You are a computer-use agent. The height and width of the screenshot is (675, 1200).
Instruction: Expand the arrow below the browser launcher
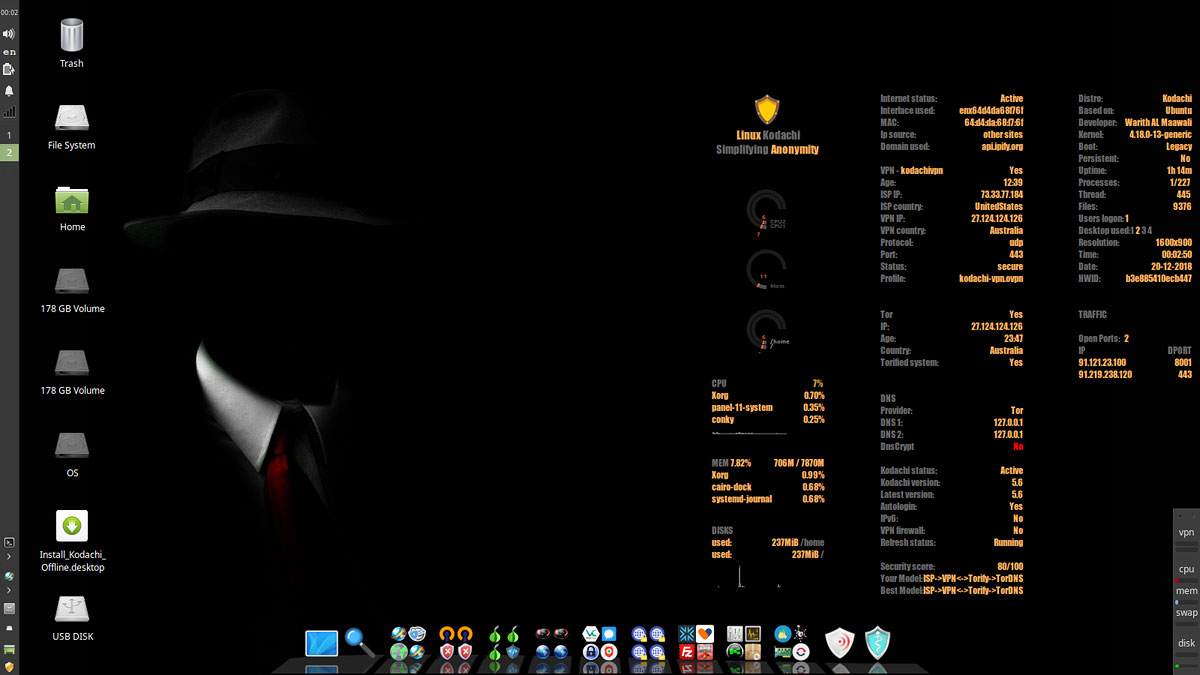[x=9, y=591]
